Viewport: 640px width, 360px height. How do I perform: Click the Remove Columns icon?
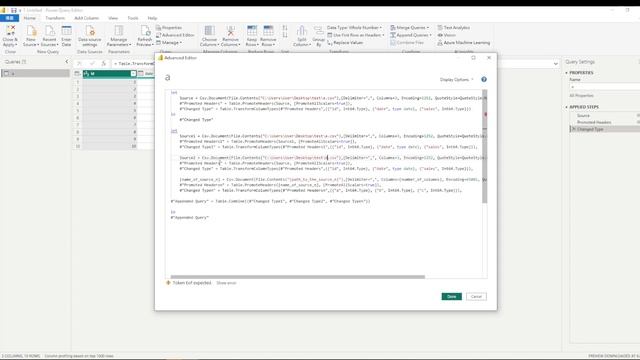[x=230, y=36]
